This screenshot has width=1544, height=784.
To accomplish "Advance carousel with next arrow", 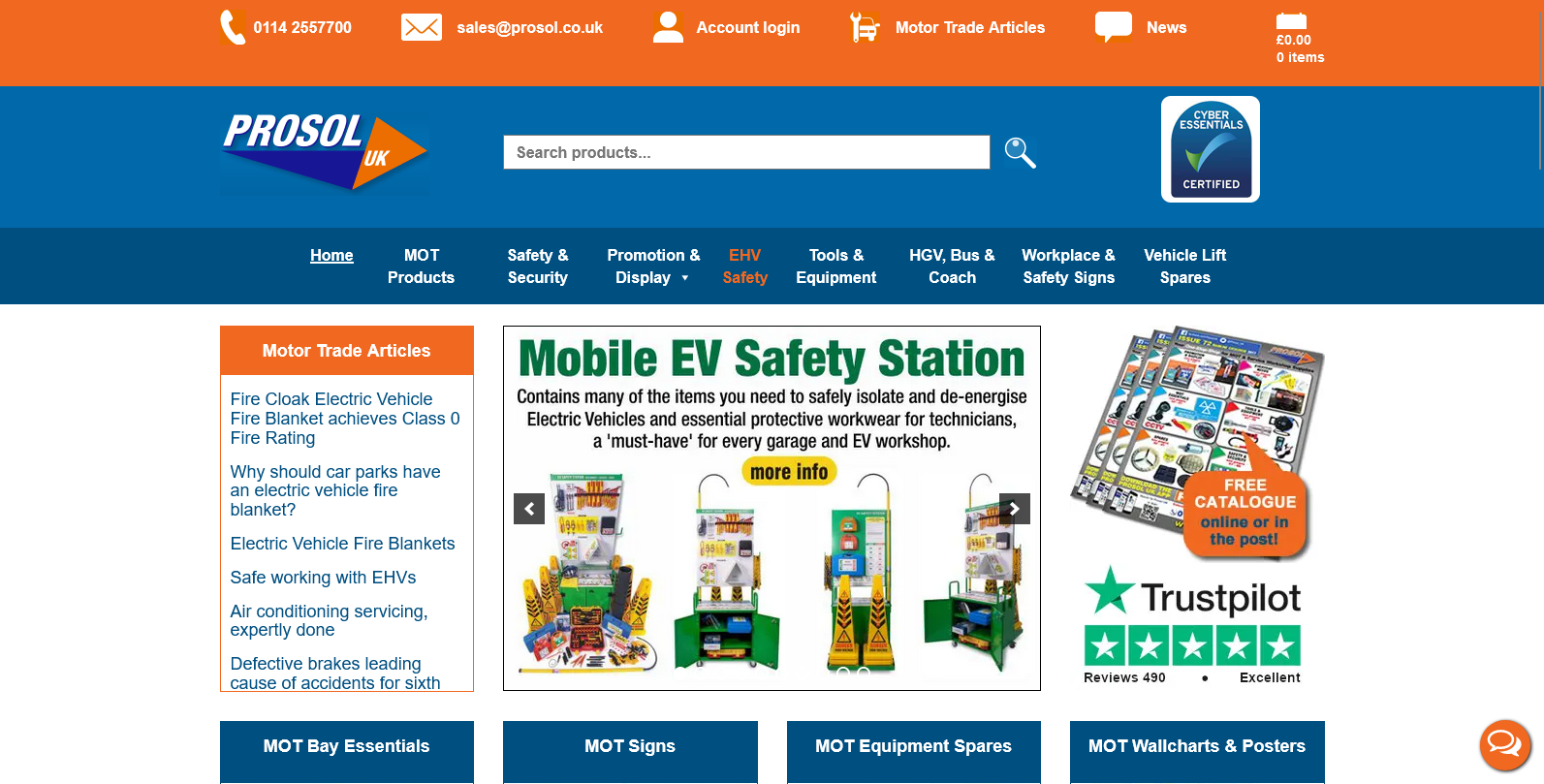I will coord(1015,509).
